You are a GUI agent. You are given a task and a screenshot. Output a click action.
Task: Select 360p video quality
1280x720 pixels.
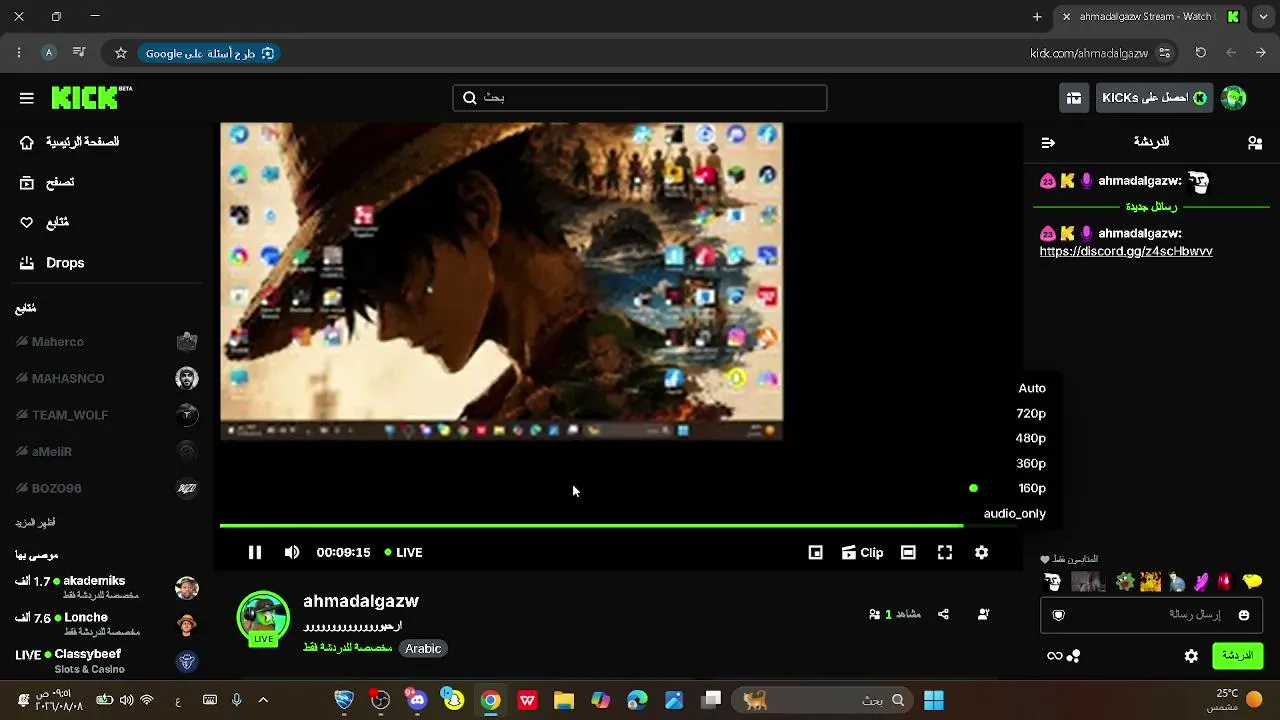click(1031, 463)
